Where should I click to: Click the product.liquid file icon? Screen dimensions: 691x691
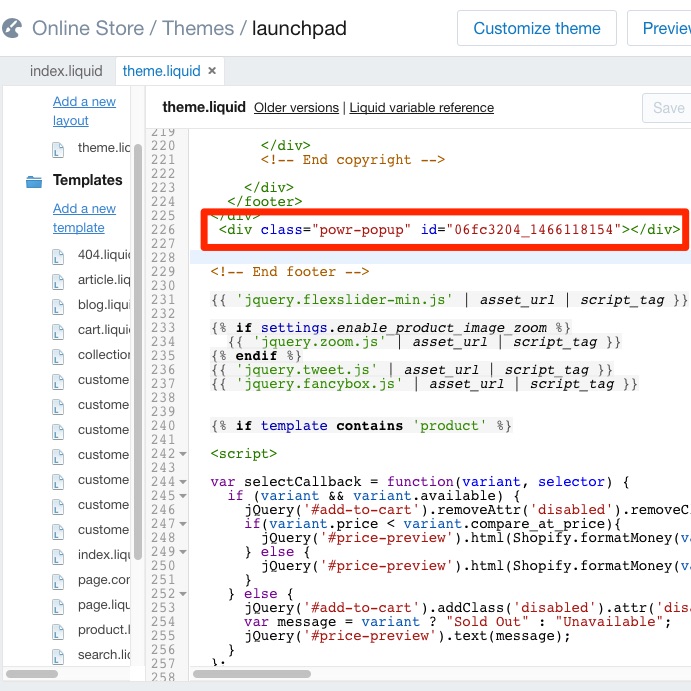[x=58, y=632]
